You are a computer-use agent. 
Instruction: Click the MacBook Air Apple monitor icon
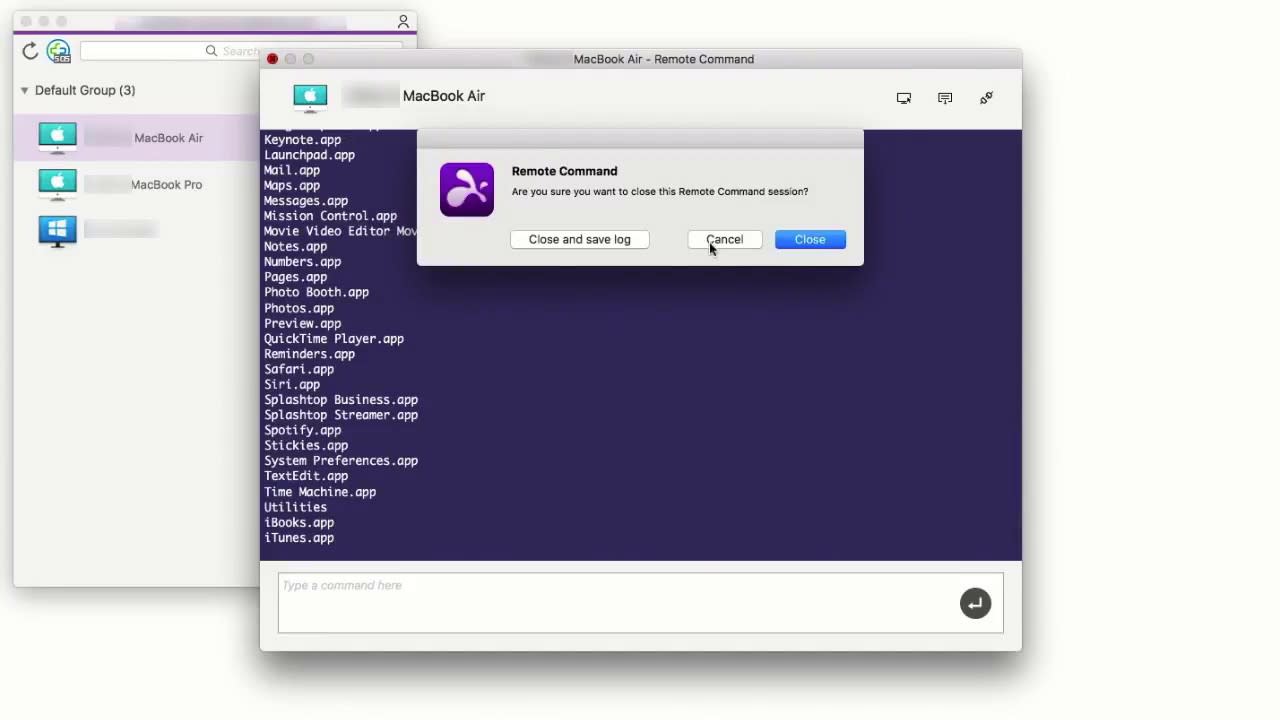[x=57, y=137]
